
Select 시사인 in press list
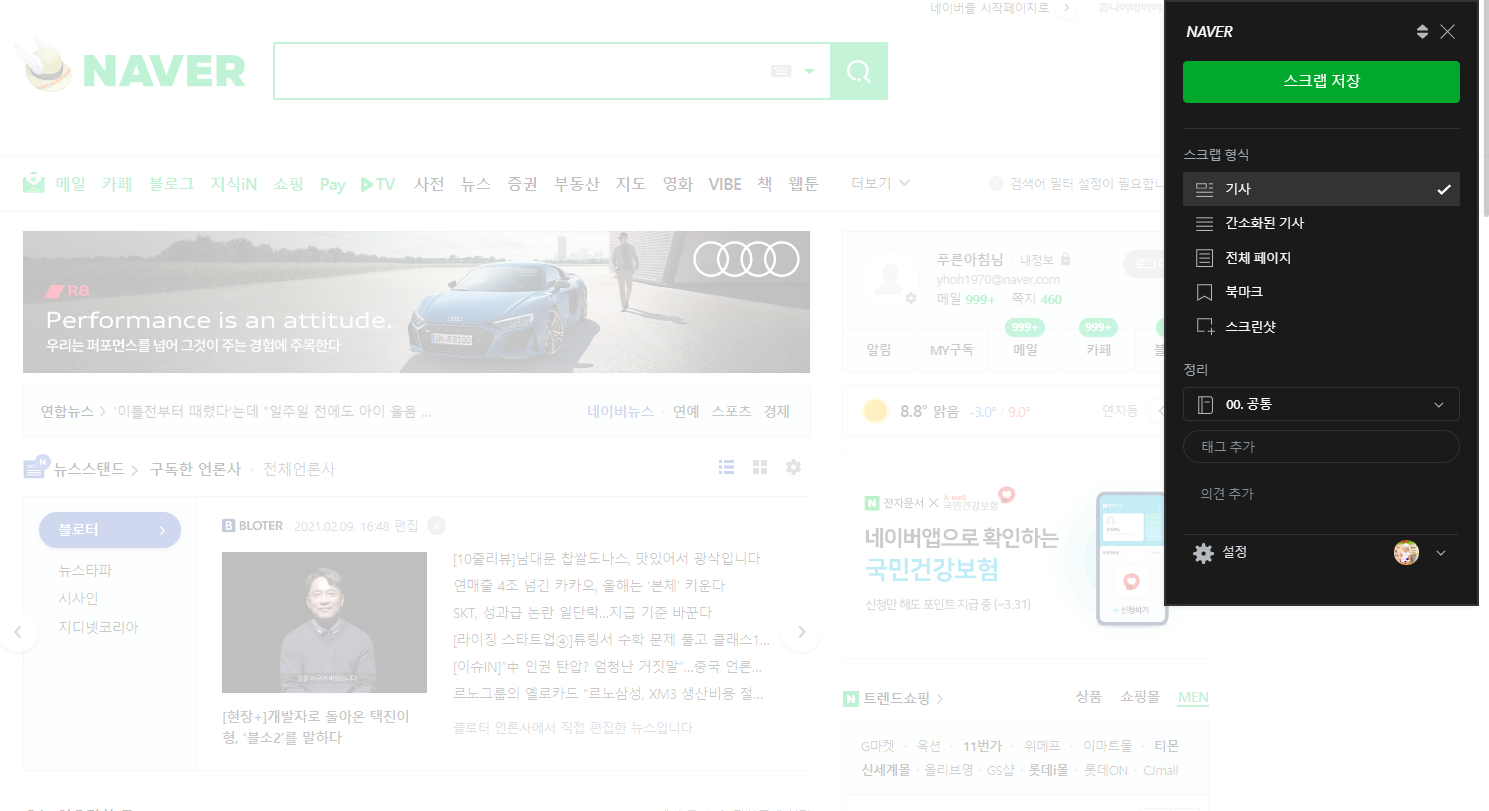click(79, 598)
